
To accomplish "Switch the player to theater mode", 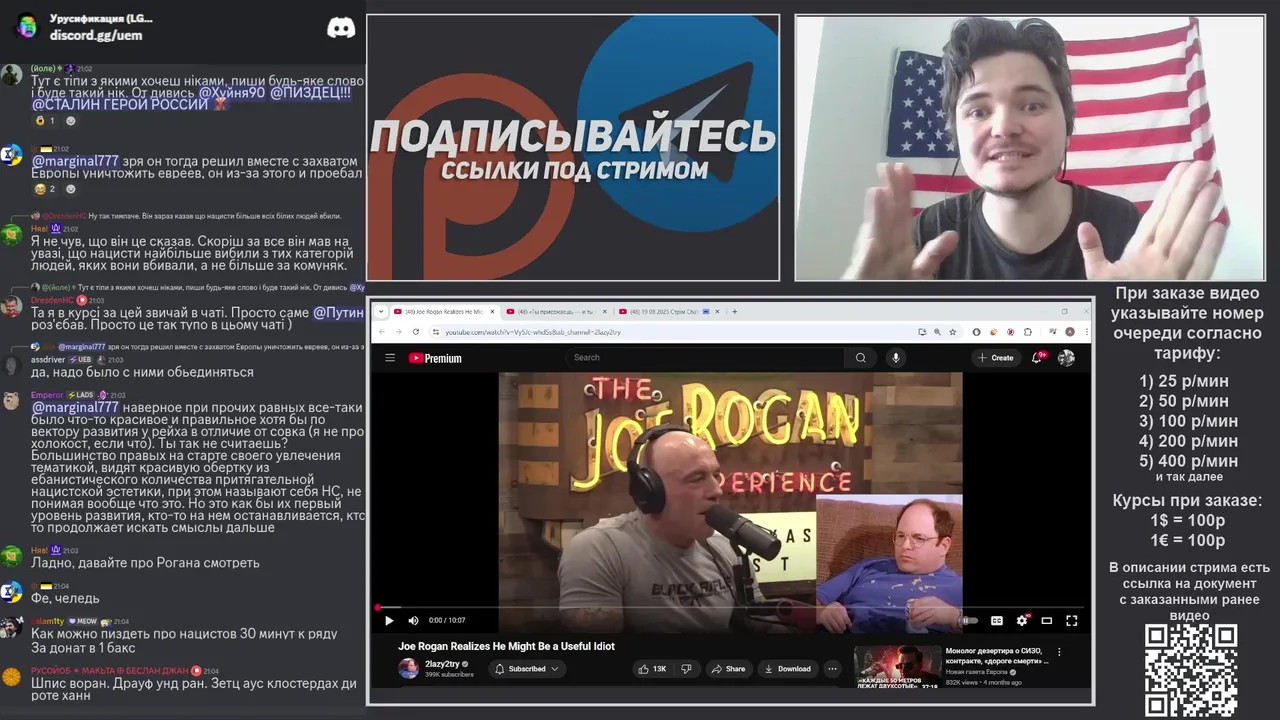I will [1046, 620].
